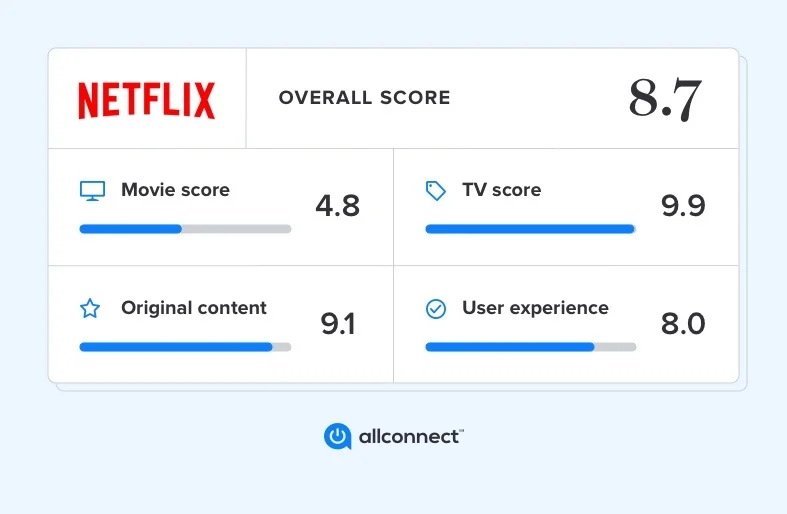
Task: Click the User experience label
Action: (535, 308)
